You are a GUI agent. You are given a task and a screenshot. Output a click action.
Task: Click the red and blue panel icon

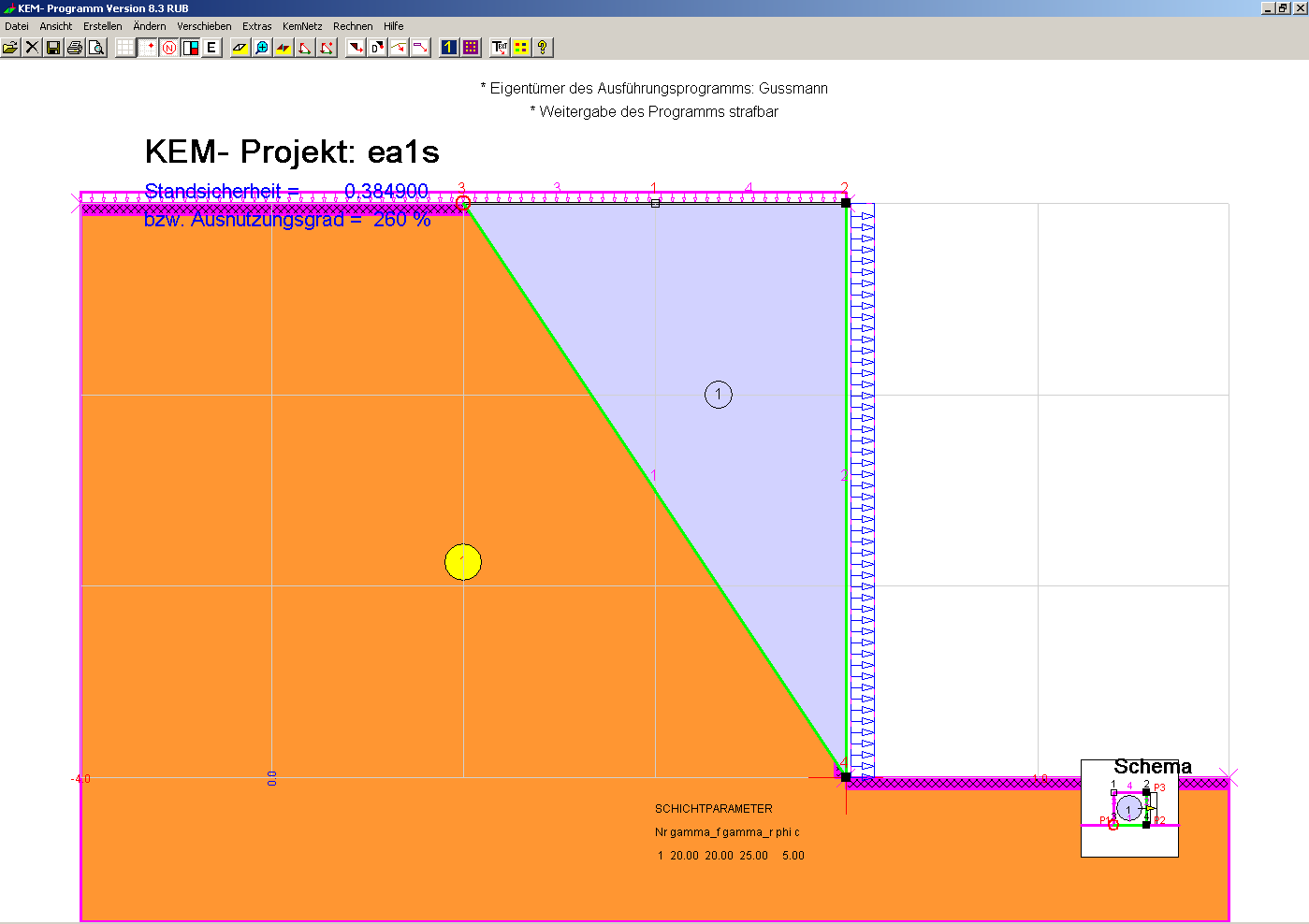coord(190,47)
